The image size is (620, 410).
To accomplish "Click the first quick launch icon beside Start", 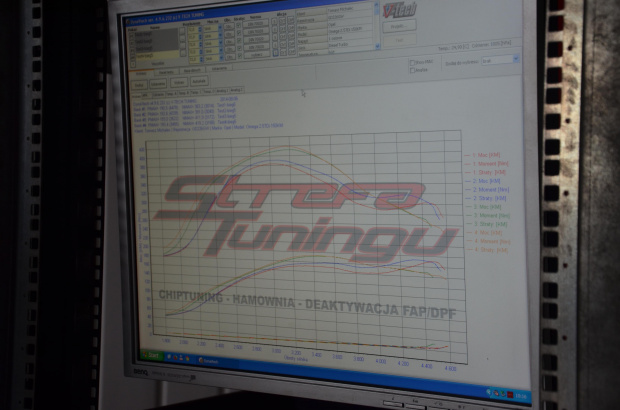I will tap(169, 357).
